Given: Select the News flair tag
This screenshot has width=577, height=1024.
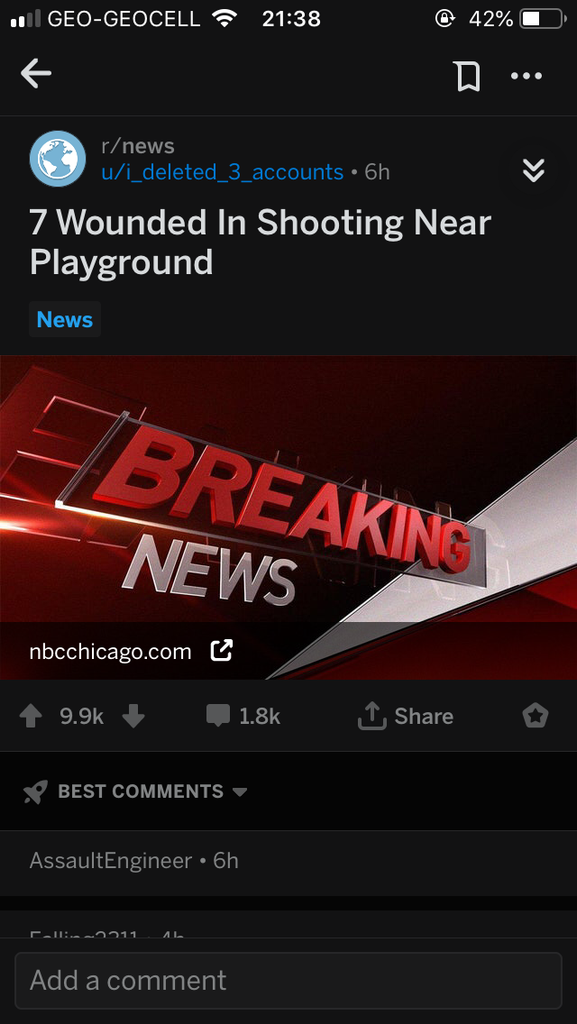Looking at the screenshot, I should [x=65, y=319].
